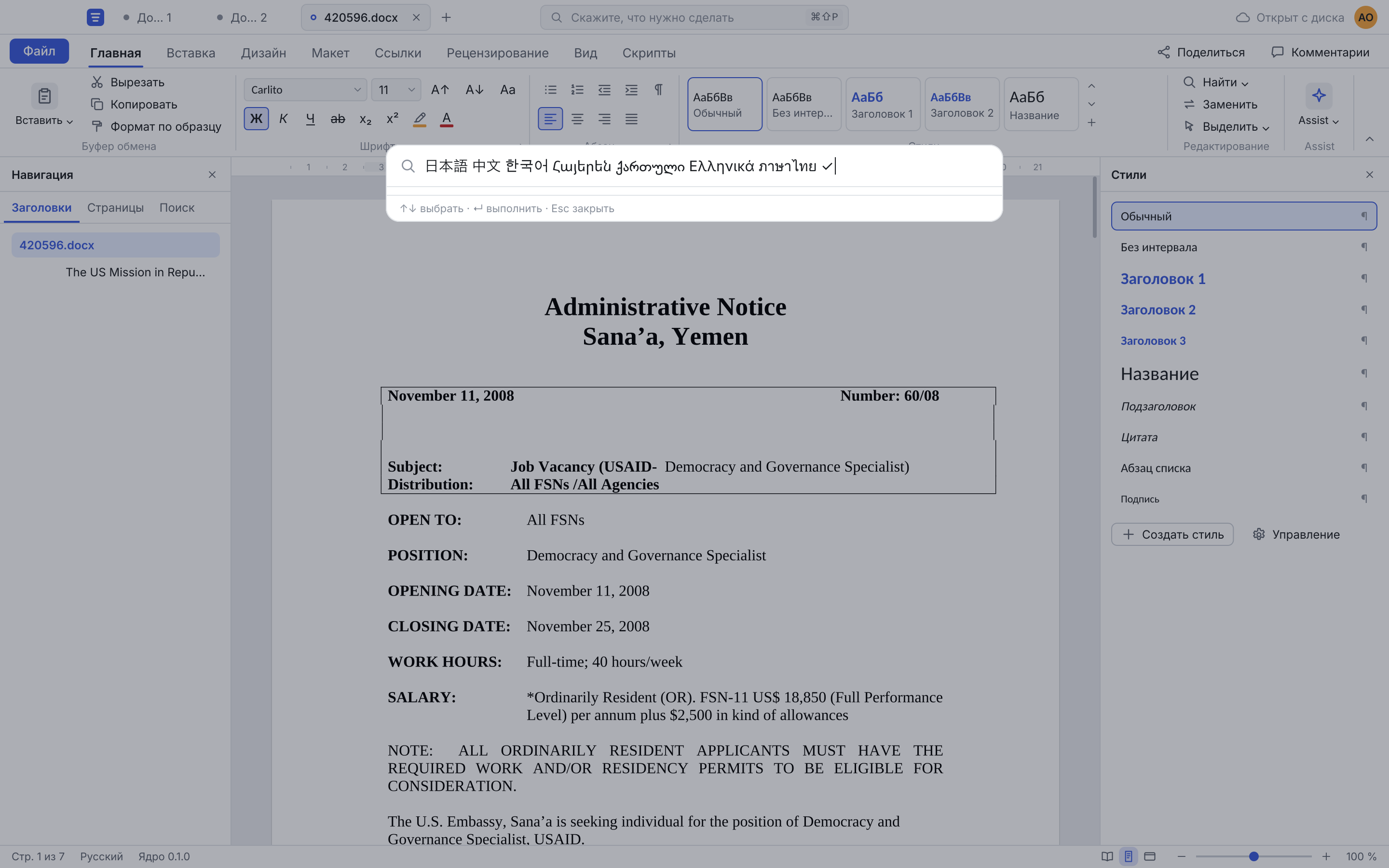The width and height of the screenshot is (1389, 868).
Task: Apply bulleted list
Action: [x=550, y=90]
